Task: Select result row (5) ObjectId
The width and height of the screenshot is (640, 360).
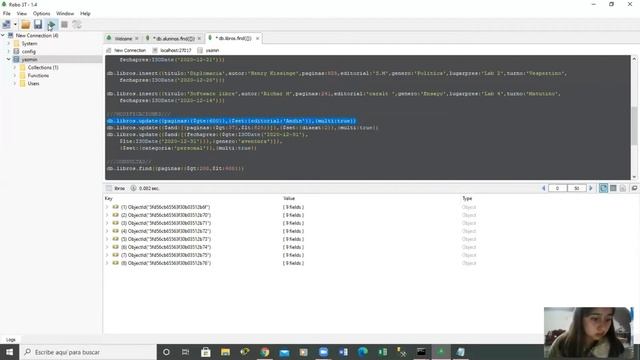Action: (x=166, y=239)
